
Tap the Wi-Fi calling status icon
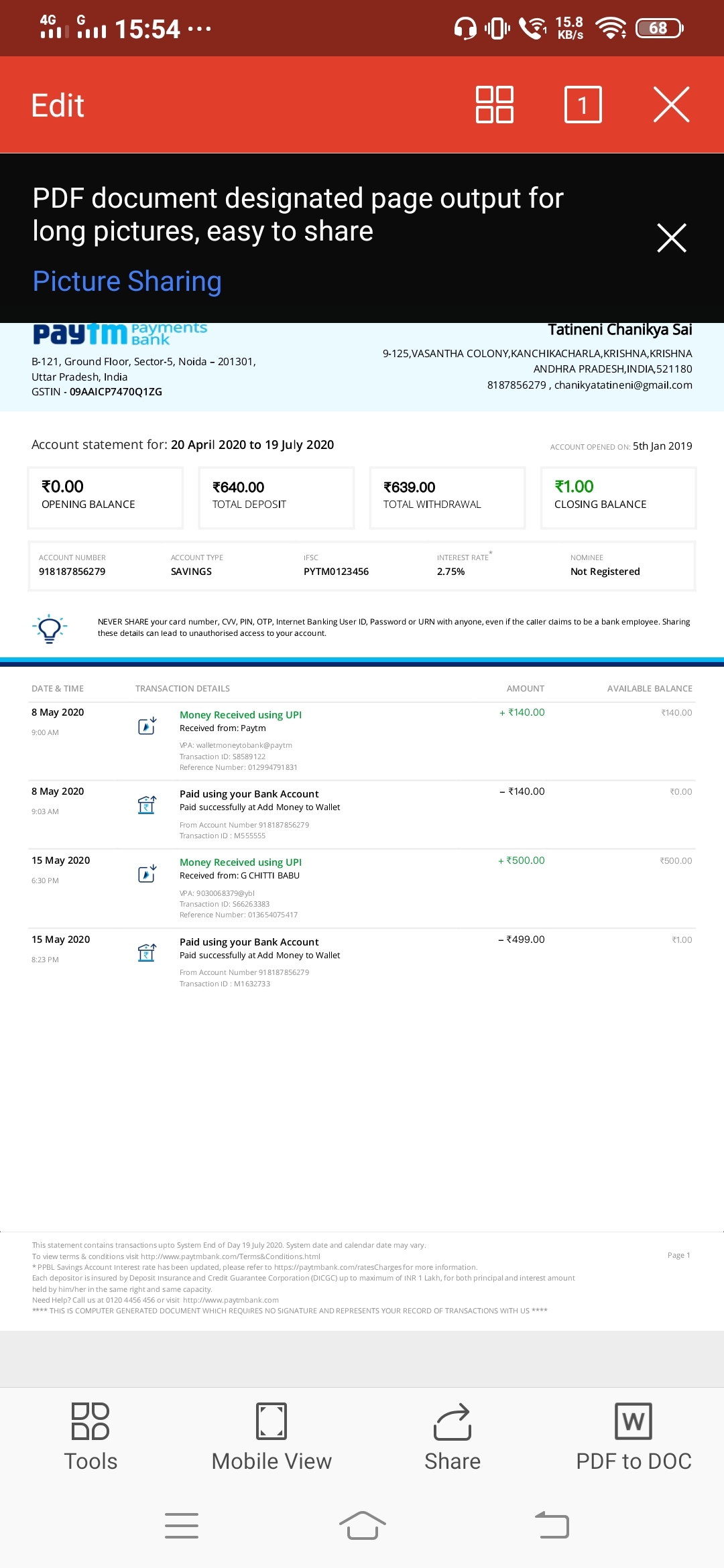[x=534, y=28]
